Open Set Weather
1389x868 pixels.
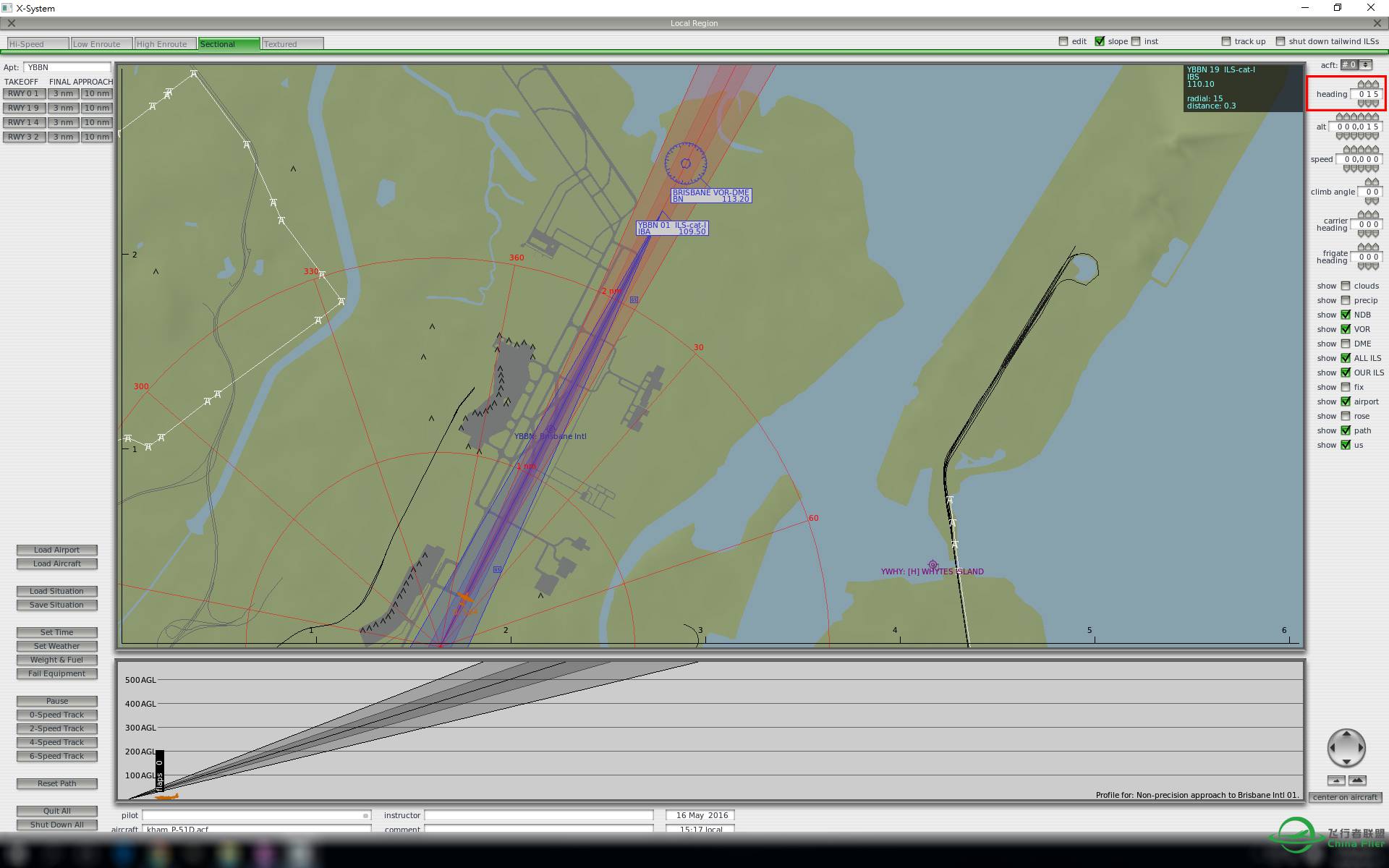point(56,646)
